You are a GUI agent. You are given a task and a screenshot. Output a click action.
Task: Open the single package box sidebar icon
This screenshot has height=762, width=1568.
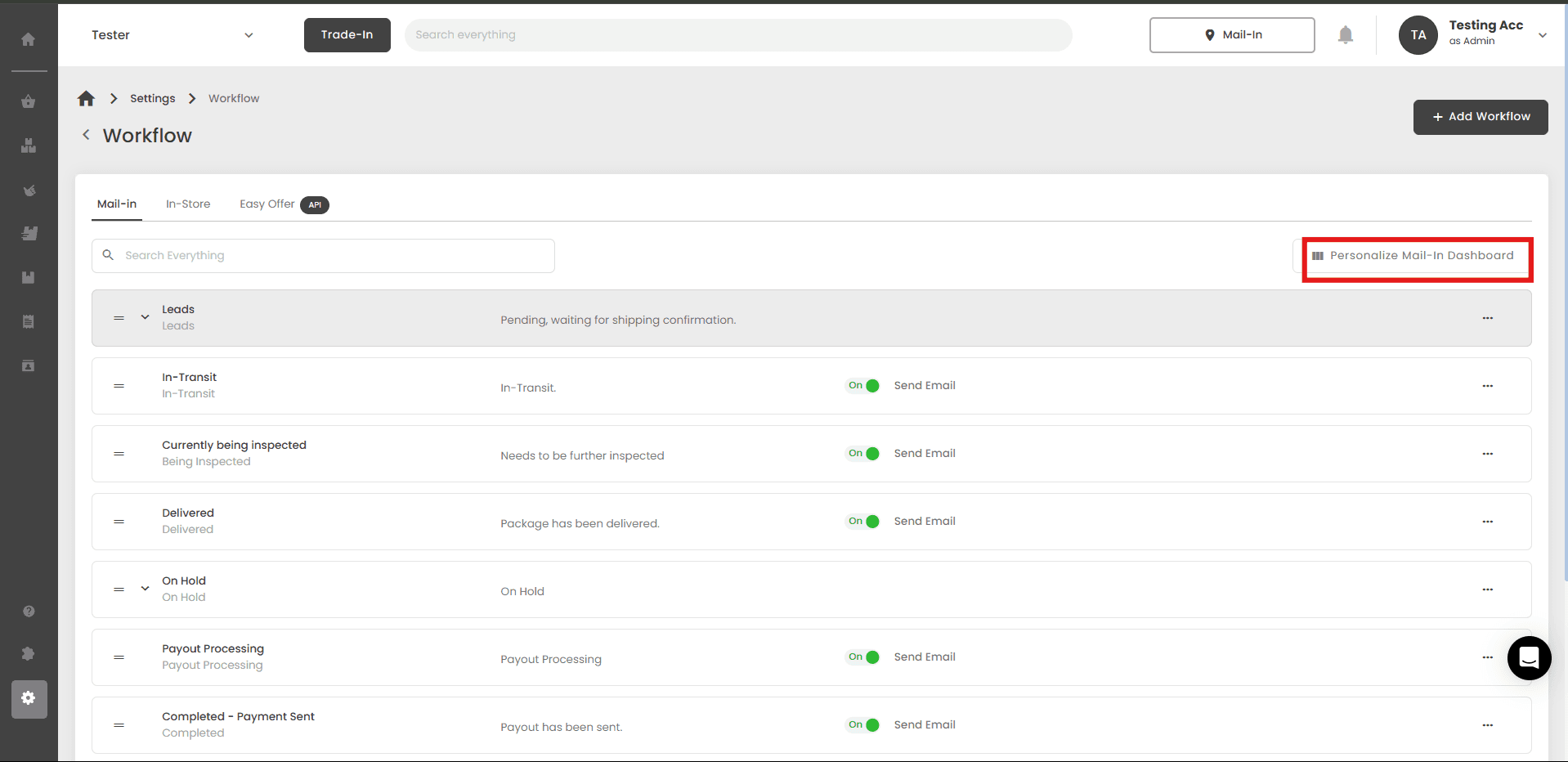tap(29, 277)
